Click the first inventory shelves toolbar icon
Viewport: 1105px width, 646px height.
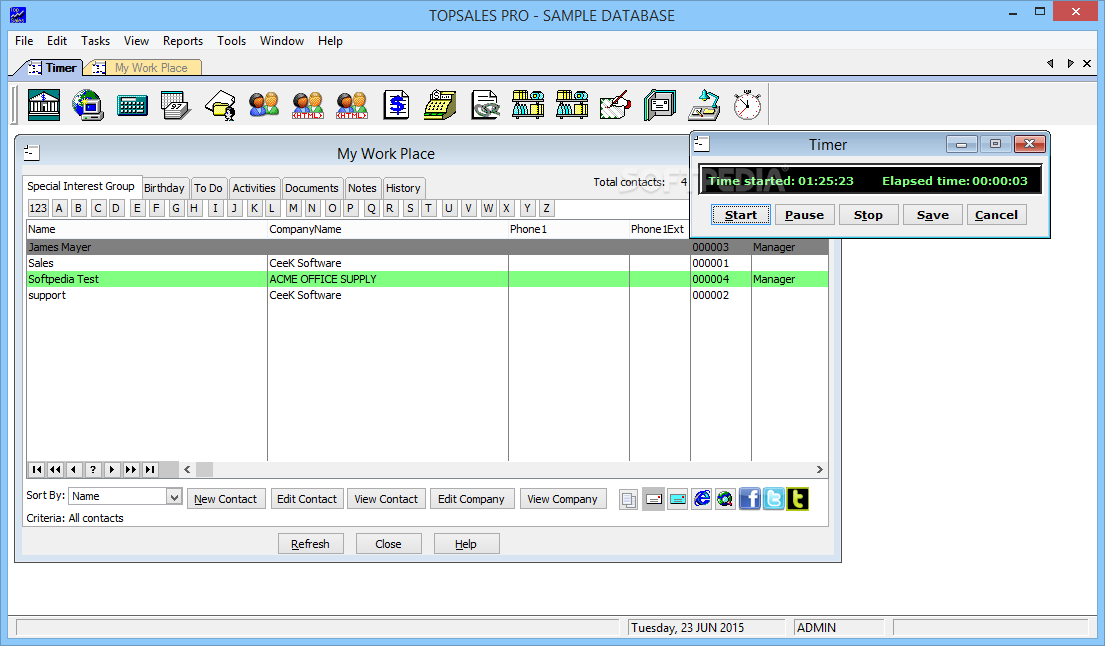(529, 105)
